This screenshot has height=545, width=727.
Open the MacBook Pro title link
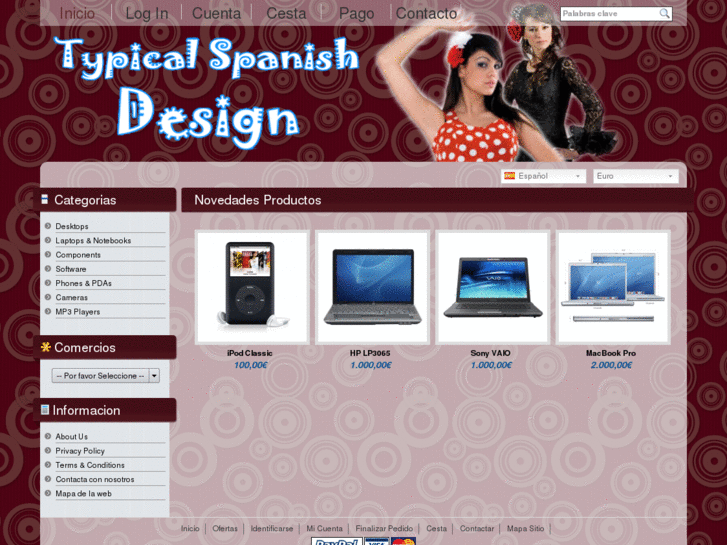point(611,353)
